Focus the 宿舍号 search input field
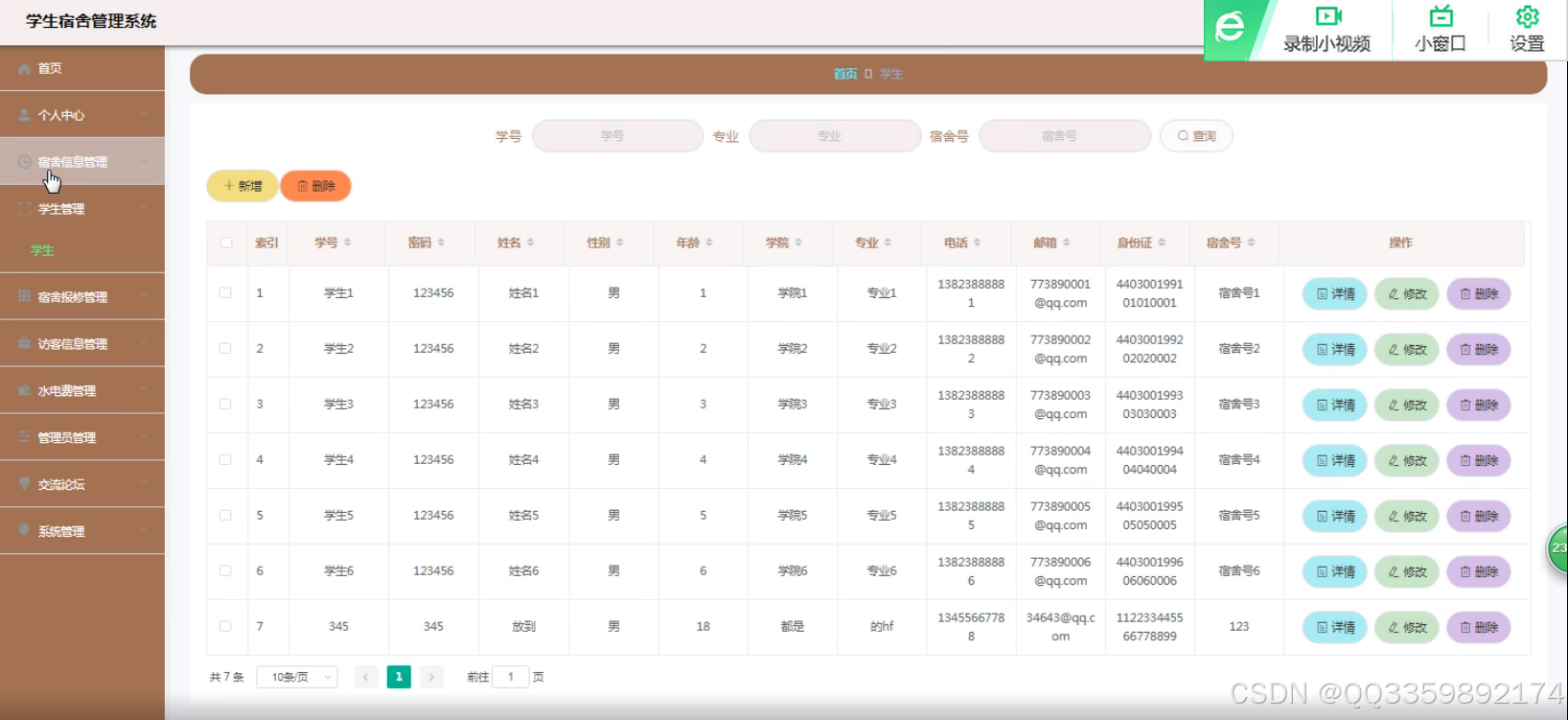This screenshot has height=720, width=1568. [1065, 136]
